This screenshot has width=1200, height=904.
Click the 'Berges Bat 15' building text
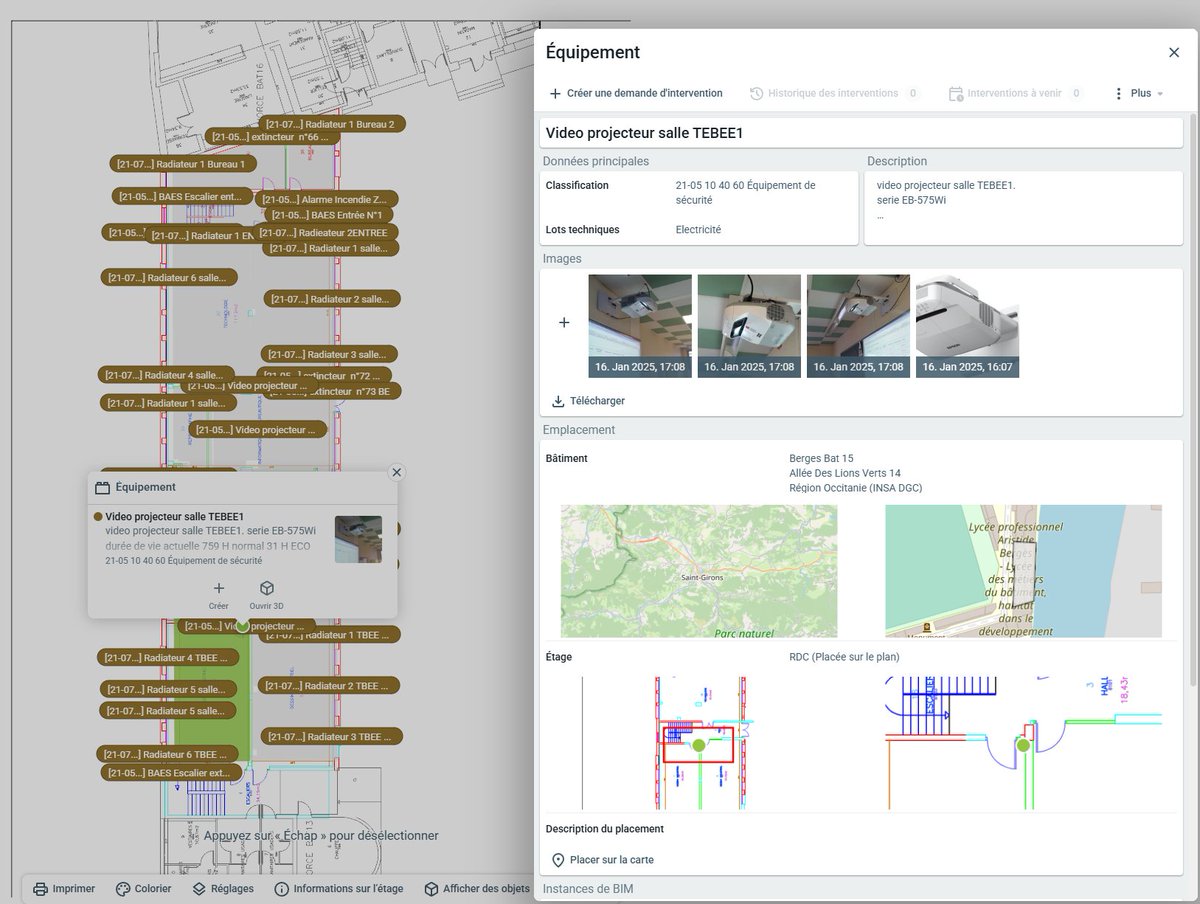point(821,459)
